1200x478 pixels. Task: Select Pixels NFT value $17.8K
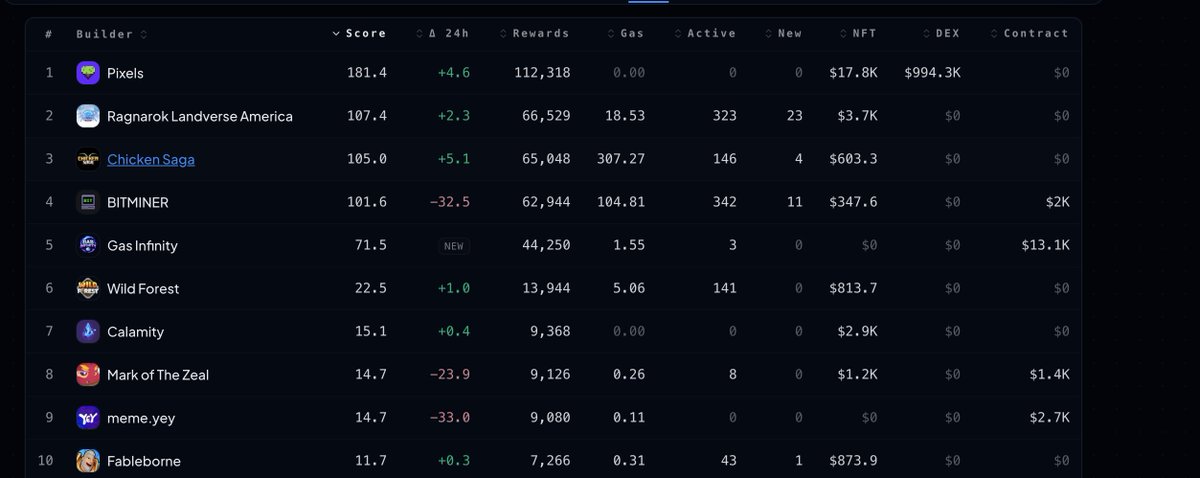click(853, 73)
